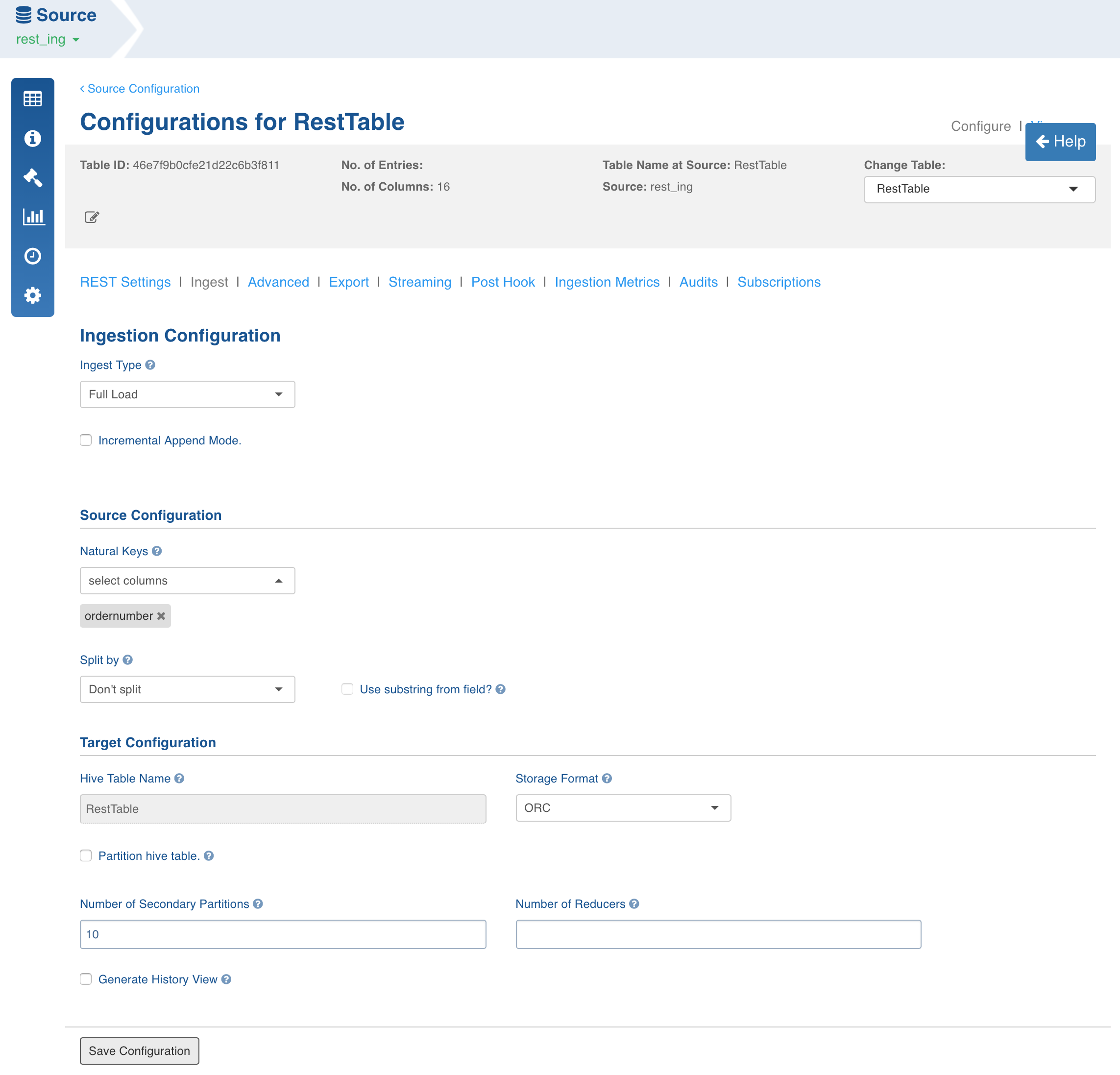Expand the Storage Format ORC dropdown
Image resolution: width=1120 pixels, height=1075 pixels.
[x=622, y=808]
